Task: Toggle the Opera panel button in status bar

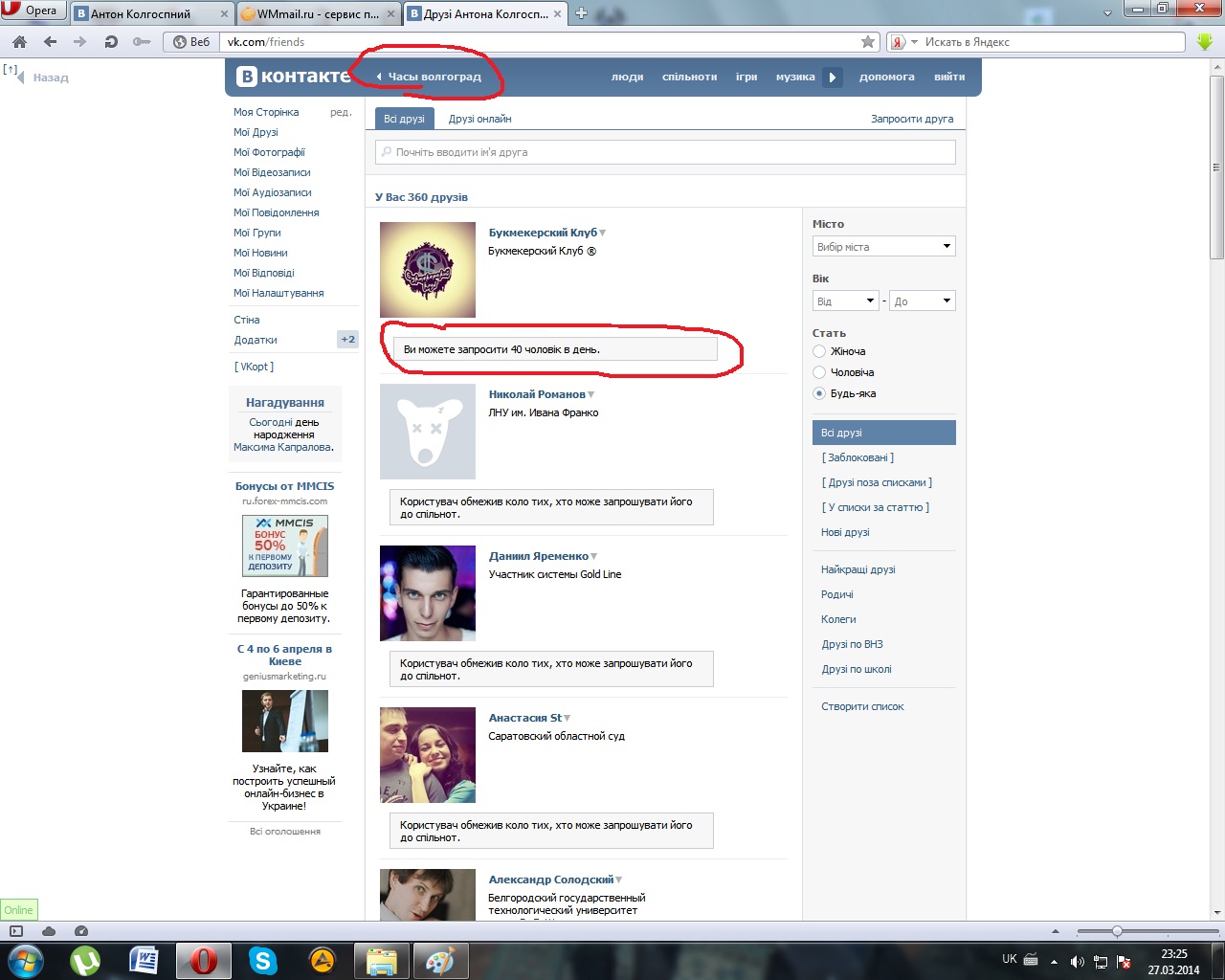Action: click(x=16, y=931)
